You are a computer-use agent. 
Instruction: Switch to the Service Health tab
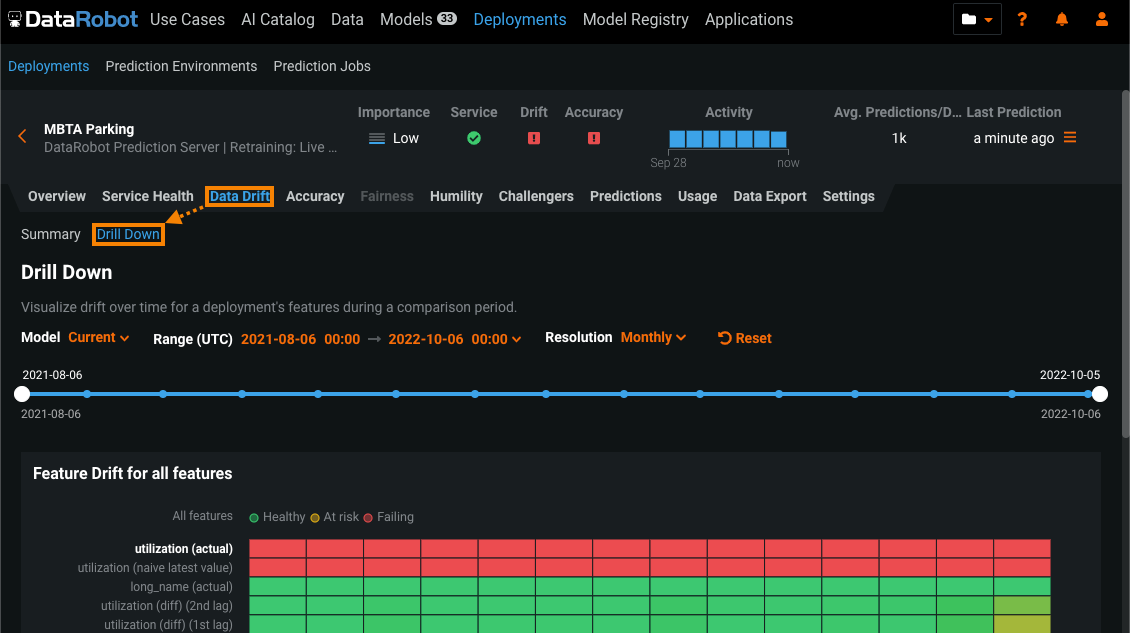point(147,196)
